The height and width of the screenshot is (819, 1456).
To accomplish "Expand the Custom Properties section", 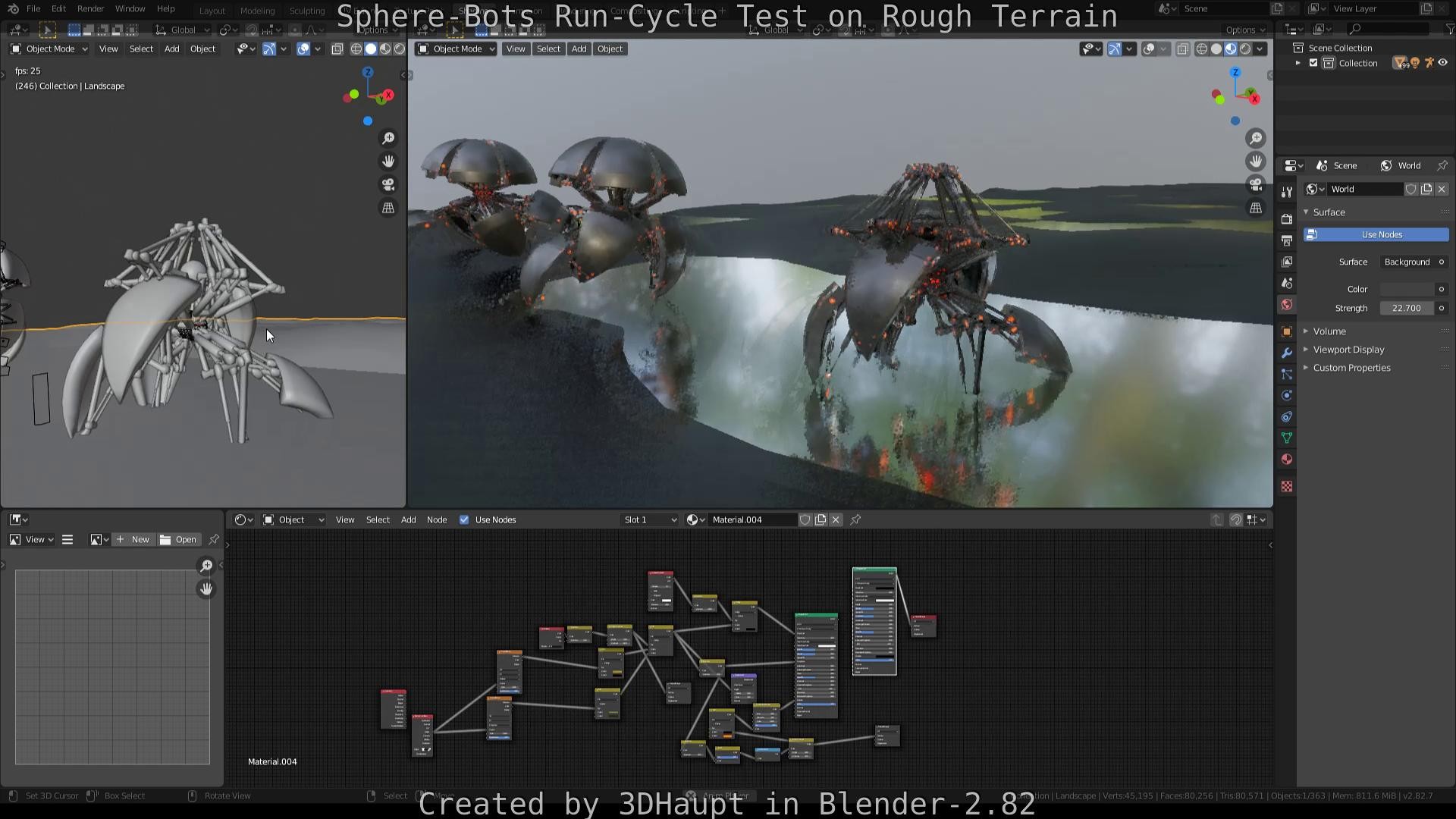I will (x=1351, y=368).
